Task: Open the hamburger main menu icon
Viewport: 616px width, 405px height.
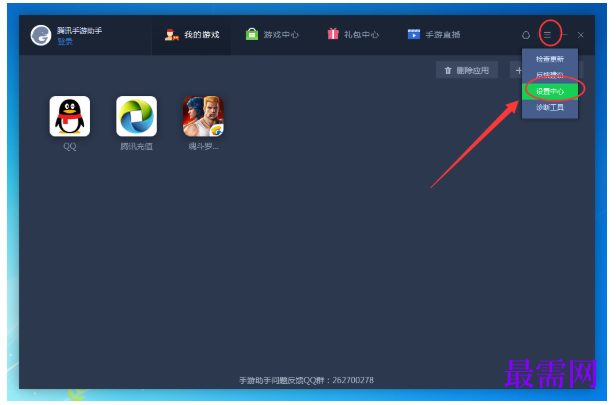Action: pyautogui.click(x=547, y=35)
